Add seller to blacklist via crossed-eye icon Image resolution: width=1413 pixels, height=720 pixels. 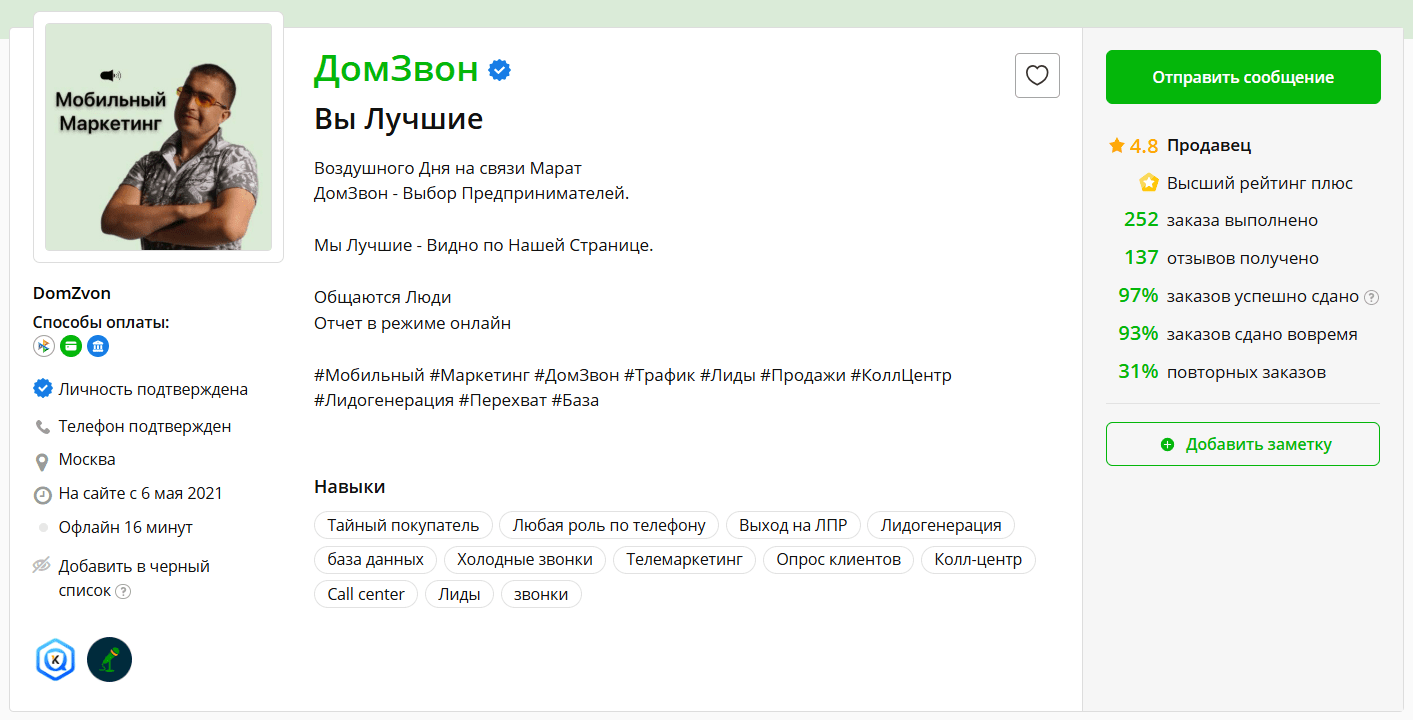click(x=42, y=566)
